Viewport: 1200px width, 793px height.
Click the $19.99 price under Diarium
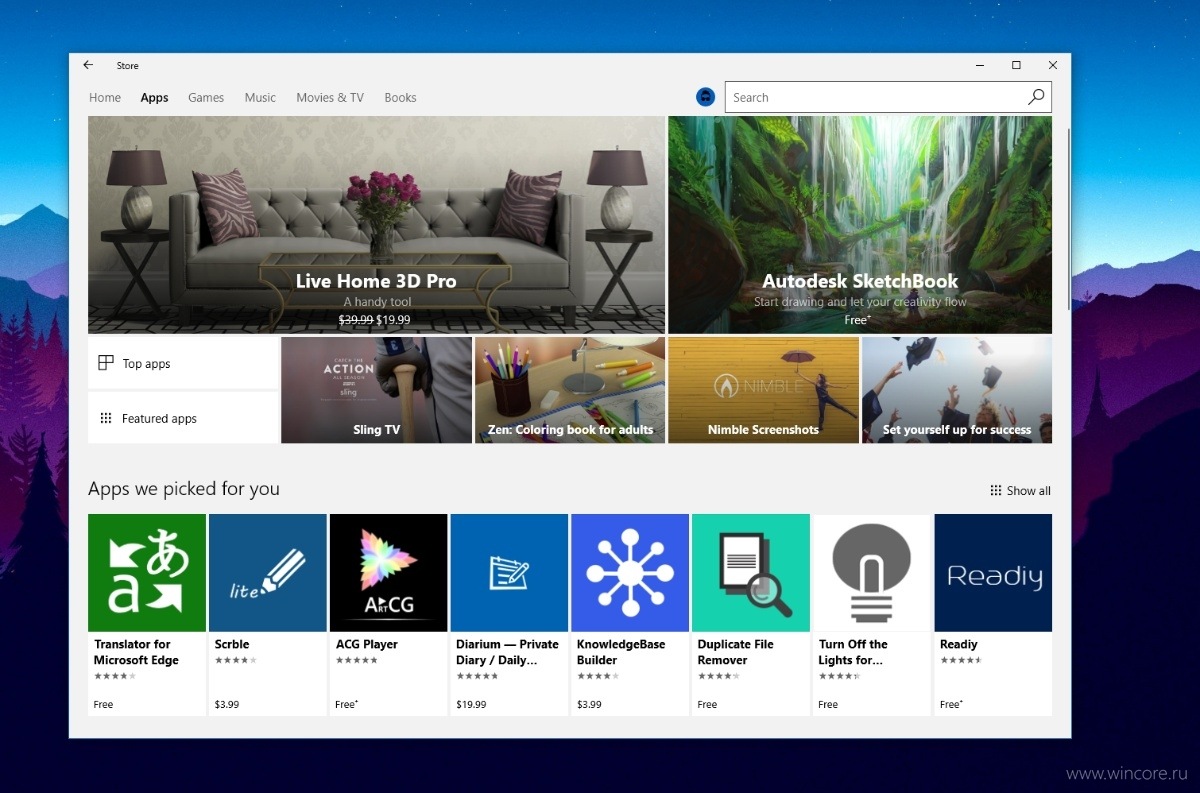click(471, 705)
